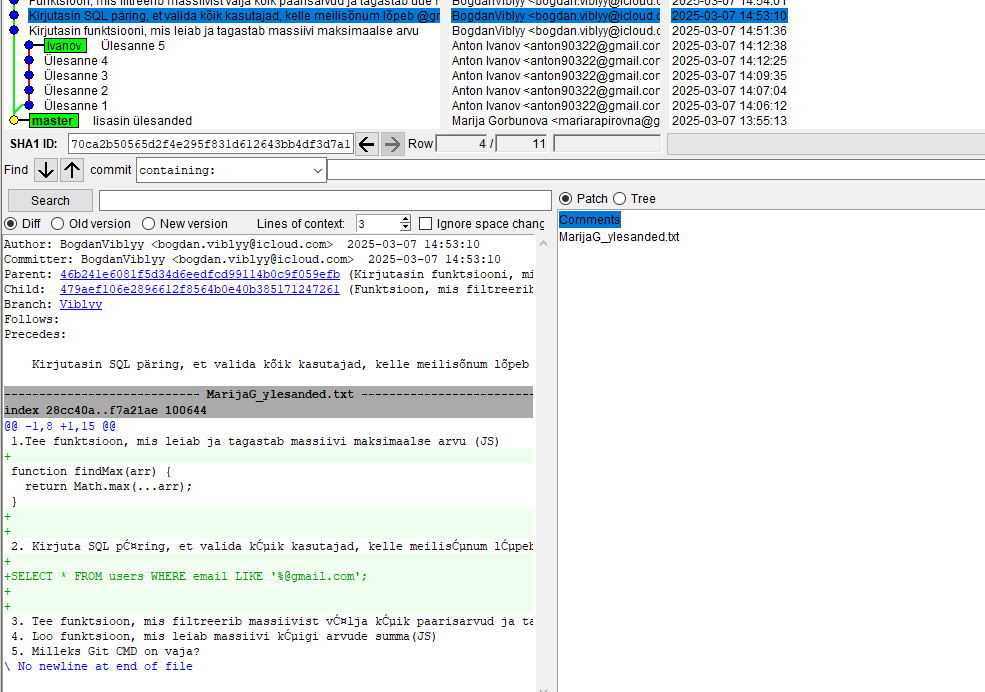Select the green master branch label

(x=53, y=121)
